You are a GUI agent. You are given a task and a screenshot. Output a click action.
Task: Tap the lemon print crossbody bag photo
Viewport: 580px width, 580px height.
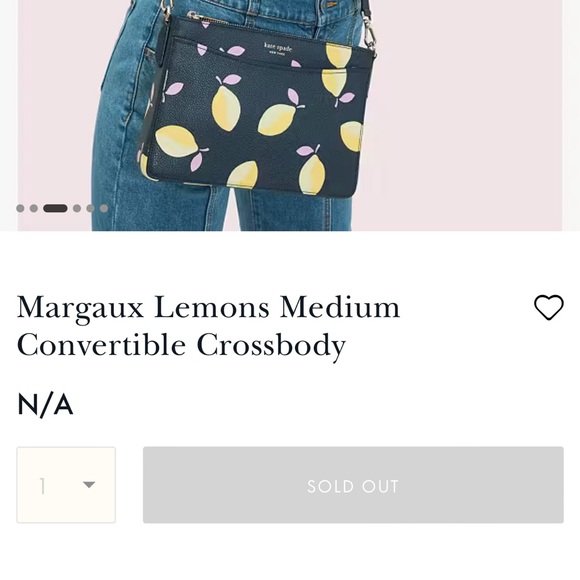coord(257,107)
